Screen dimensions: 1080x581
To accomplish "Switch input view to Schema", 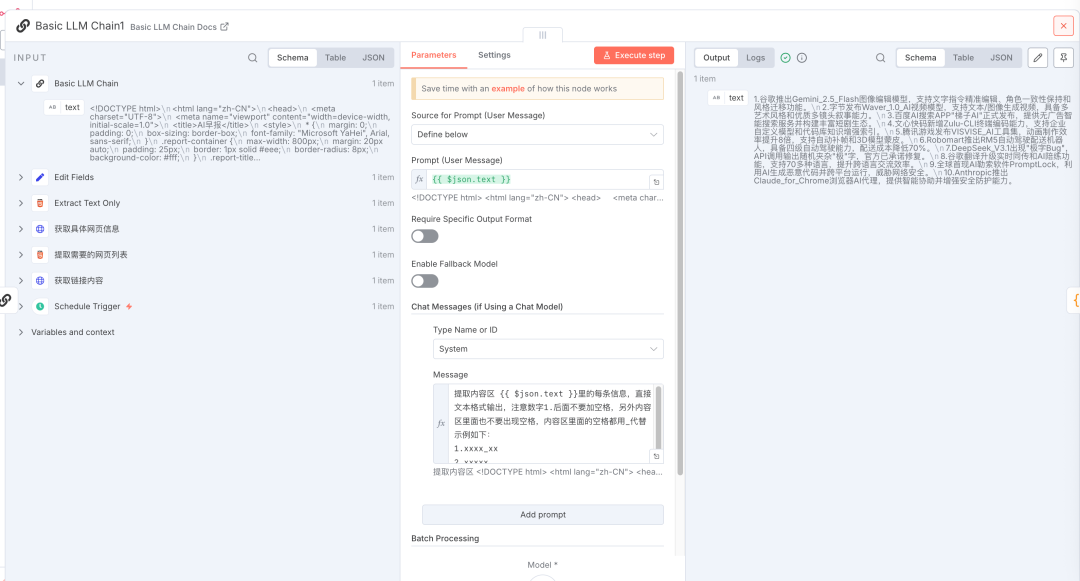I will (293, 58).
